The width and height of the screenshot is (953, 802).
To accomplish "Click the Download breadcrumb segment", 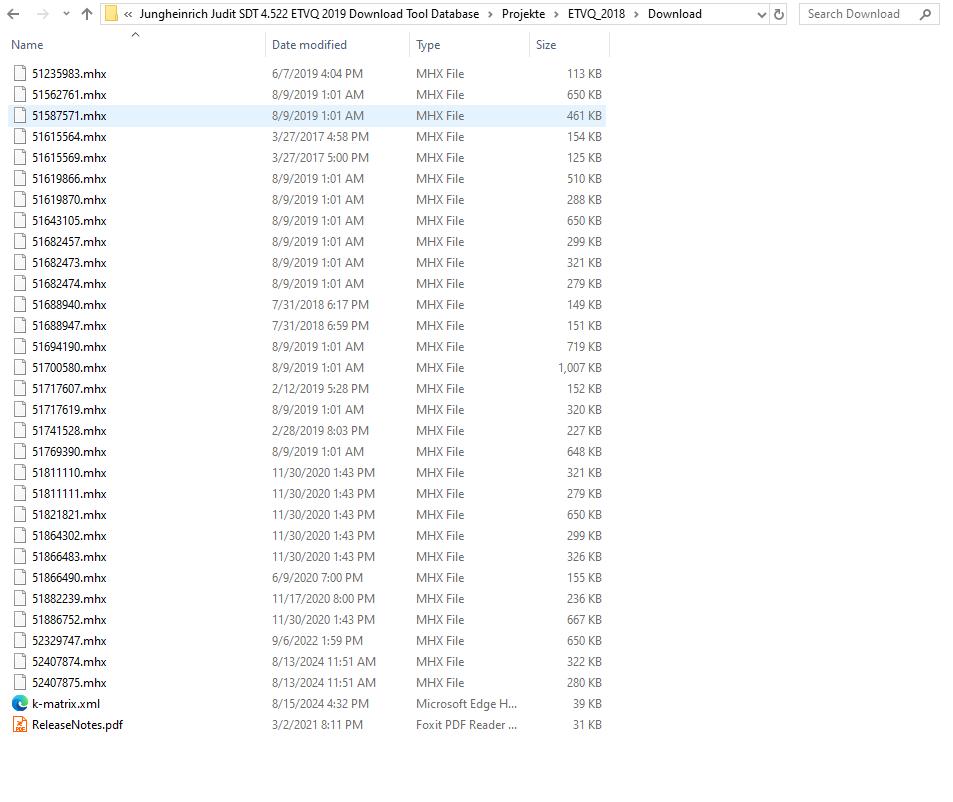I will 675,14.
